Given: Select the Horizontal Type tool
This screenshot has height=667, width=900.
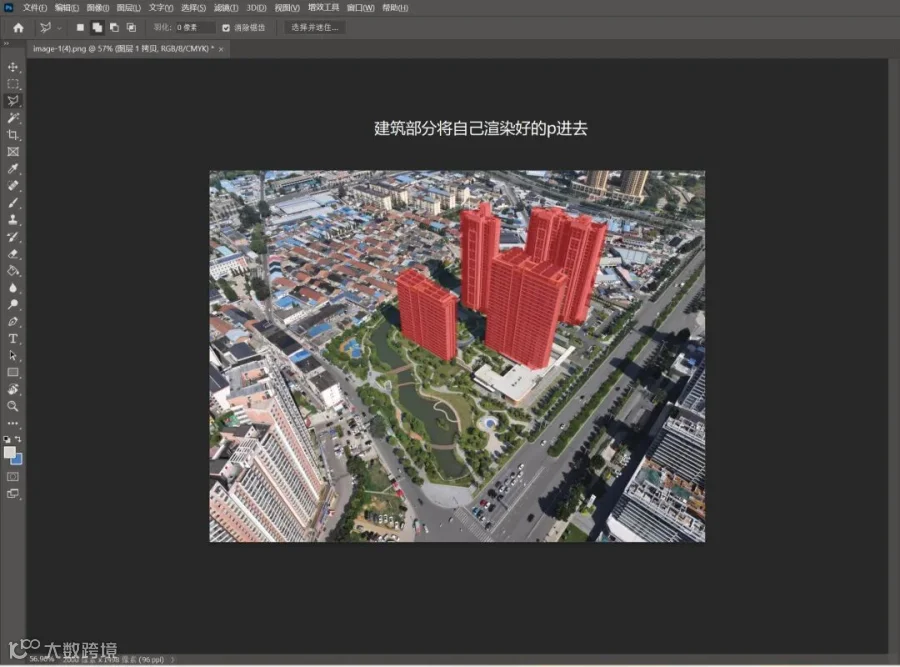Looking at the screenshot, I should 13,339.
